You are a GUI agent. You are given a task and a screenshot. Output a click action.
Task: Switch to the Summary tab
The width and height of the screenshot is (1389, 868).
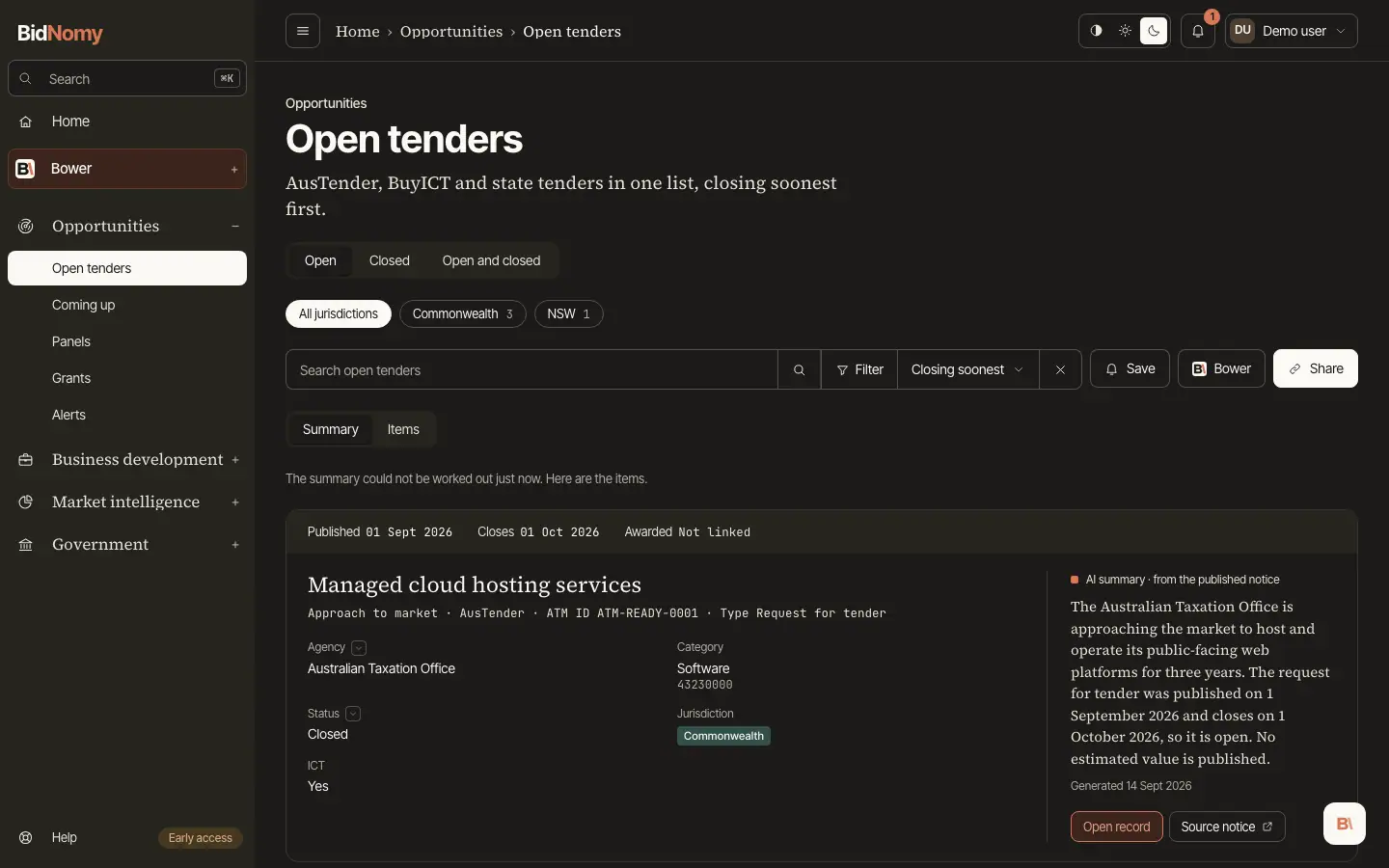click(331, 429)
